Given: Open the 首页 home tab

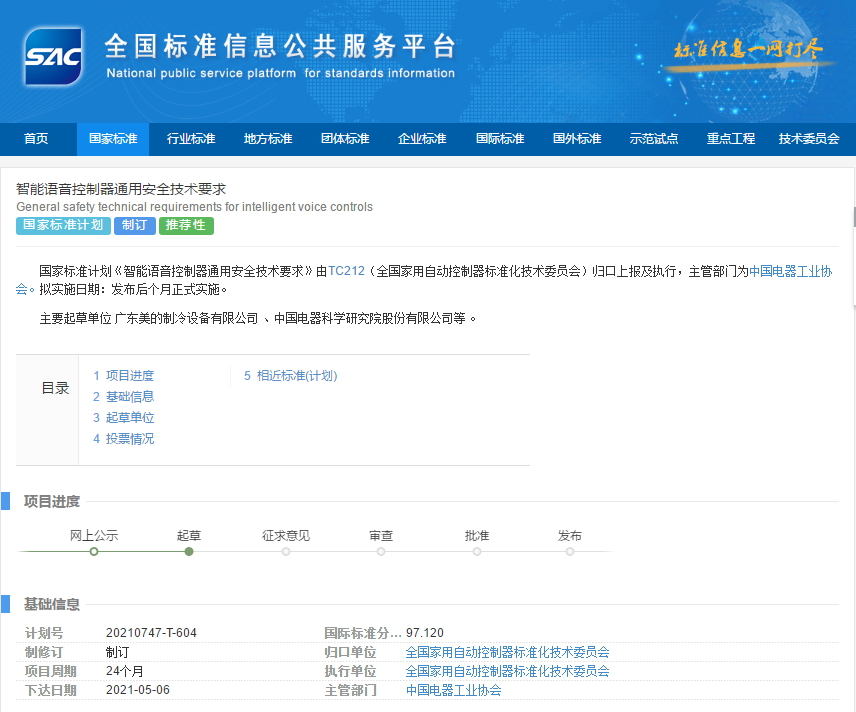Looking at the screenshot, I should click(x=36, y=139).
